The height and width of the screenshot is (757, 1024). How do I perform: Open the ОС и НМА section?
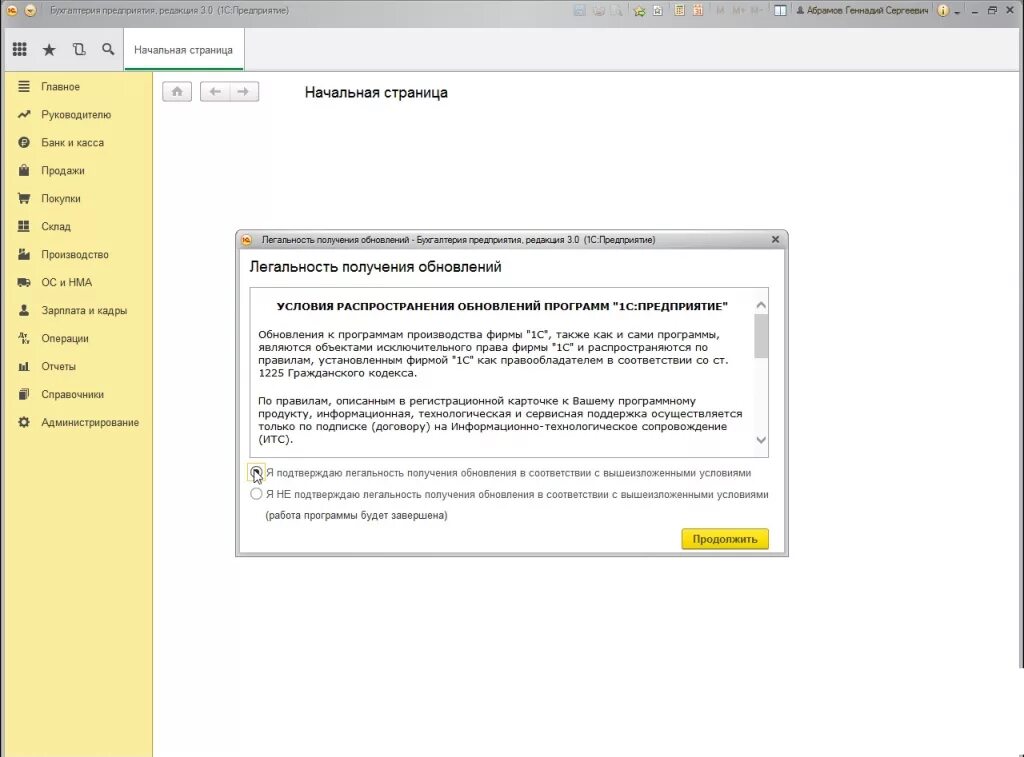pos(67,282)
